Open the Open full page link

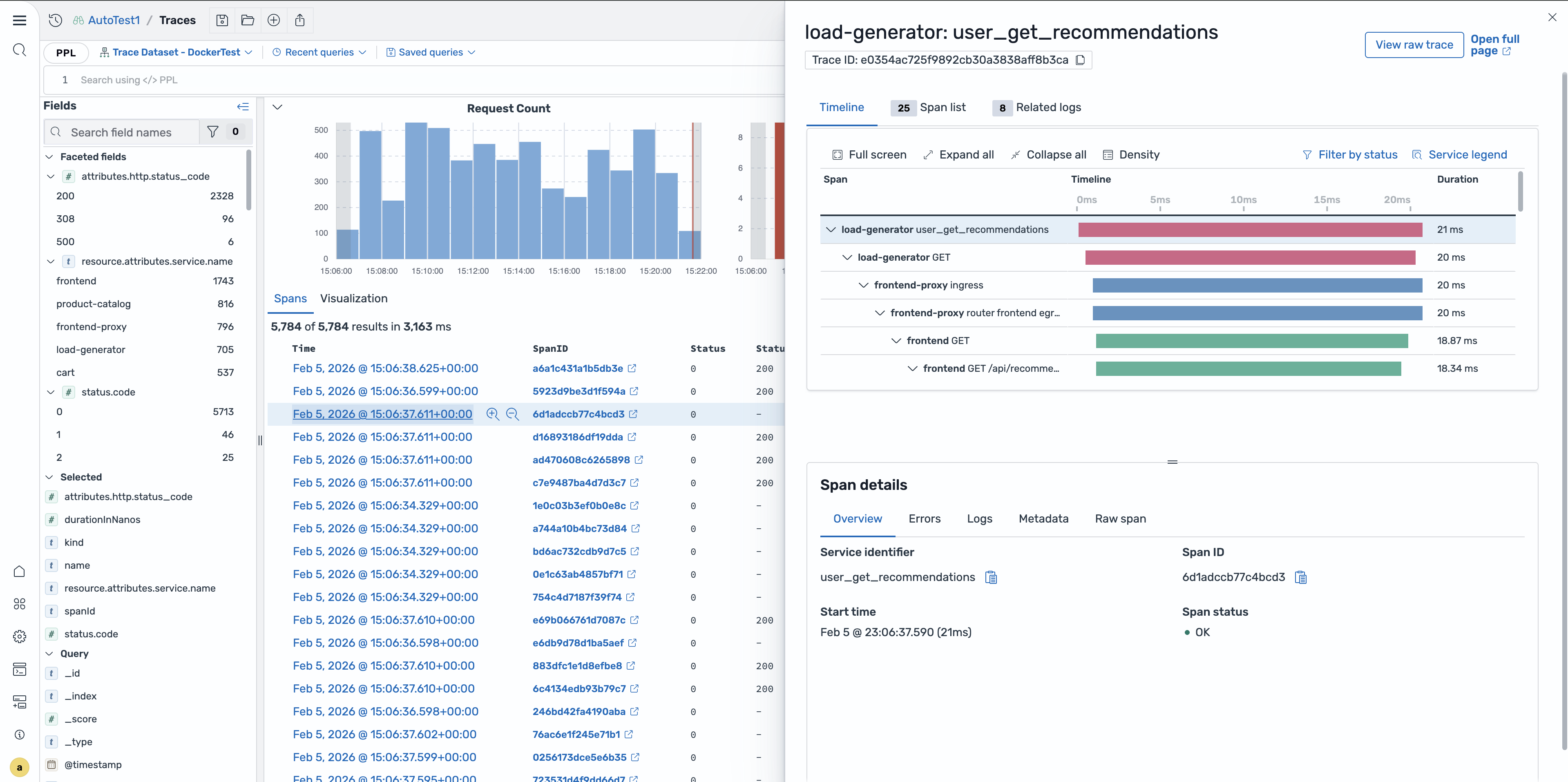(1494, 45)
